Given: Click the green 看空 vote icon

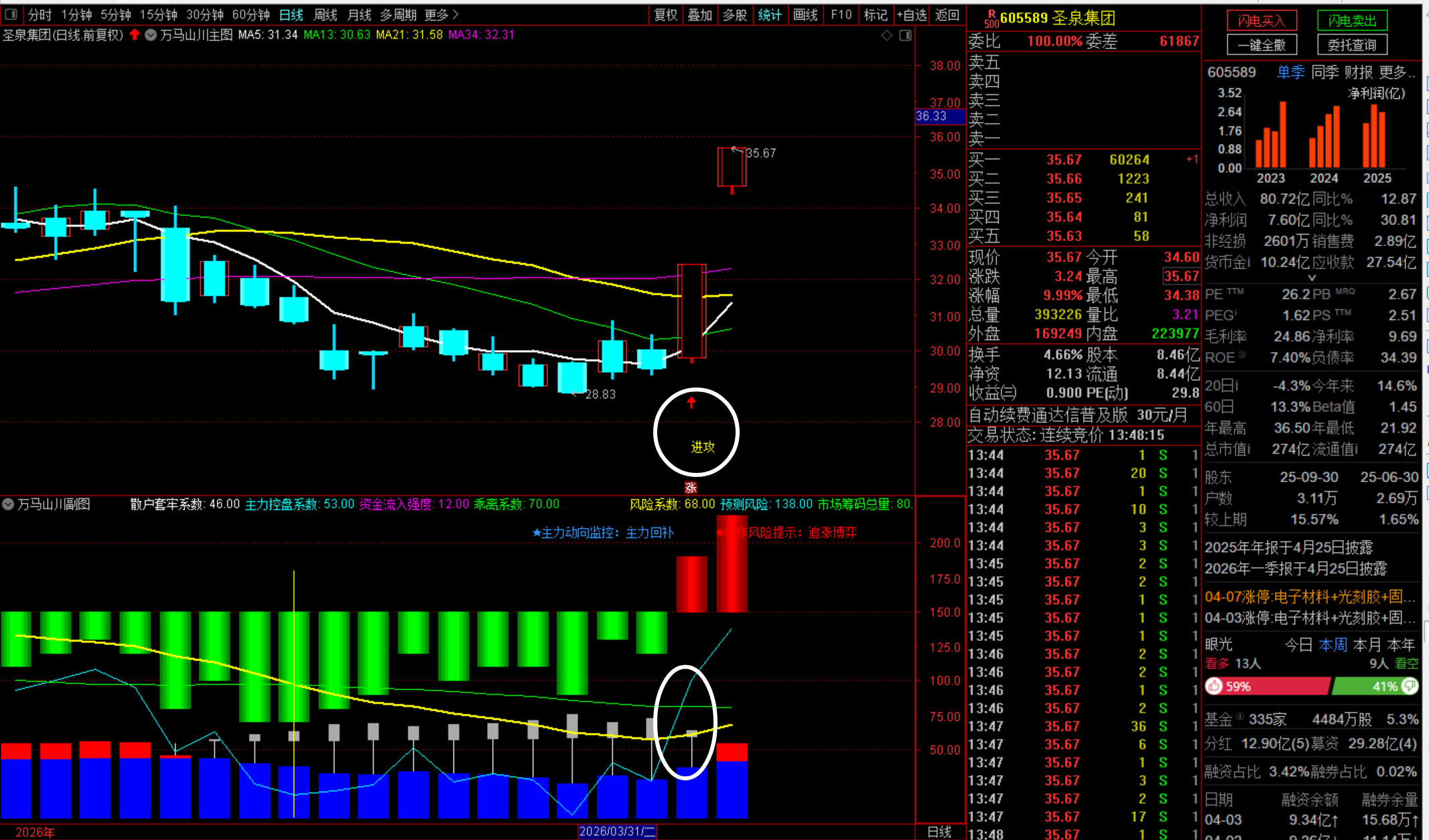Looking at the screenshot, I should tap(1410, 686).
